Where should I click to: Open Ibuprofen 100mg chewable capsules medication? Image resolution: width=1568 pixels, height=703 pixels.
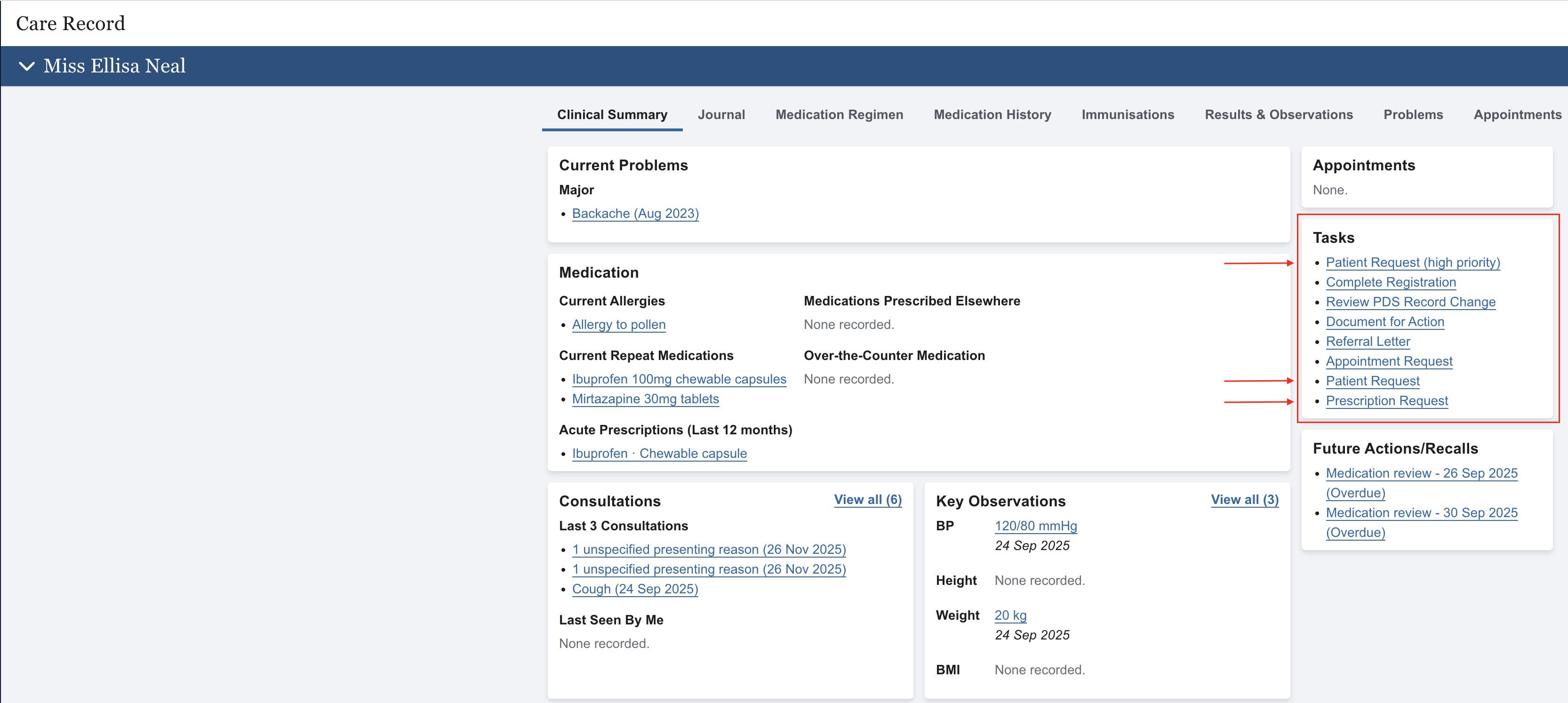679,379
